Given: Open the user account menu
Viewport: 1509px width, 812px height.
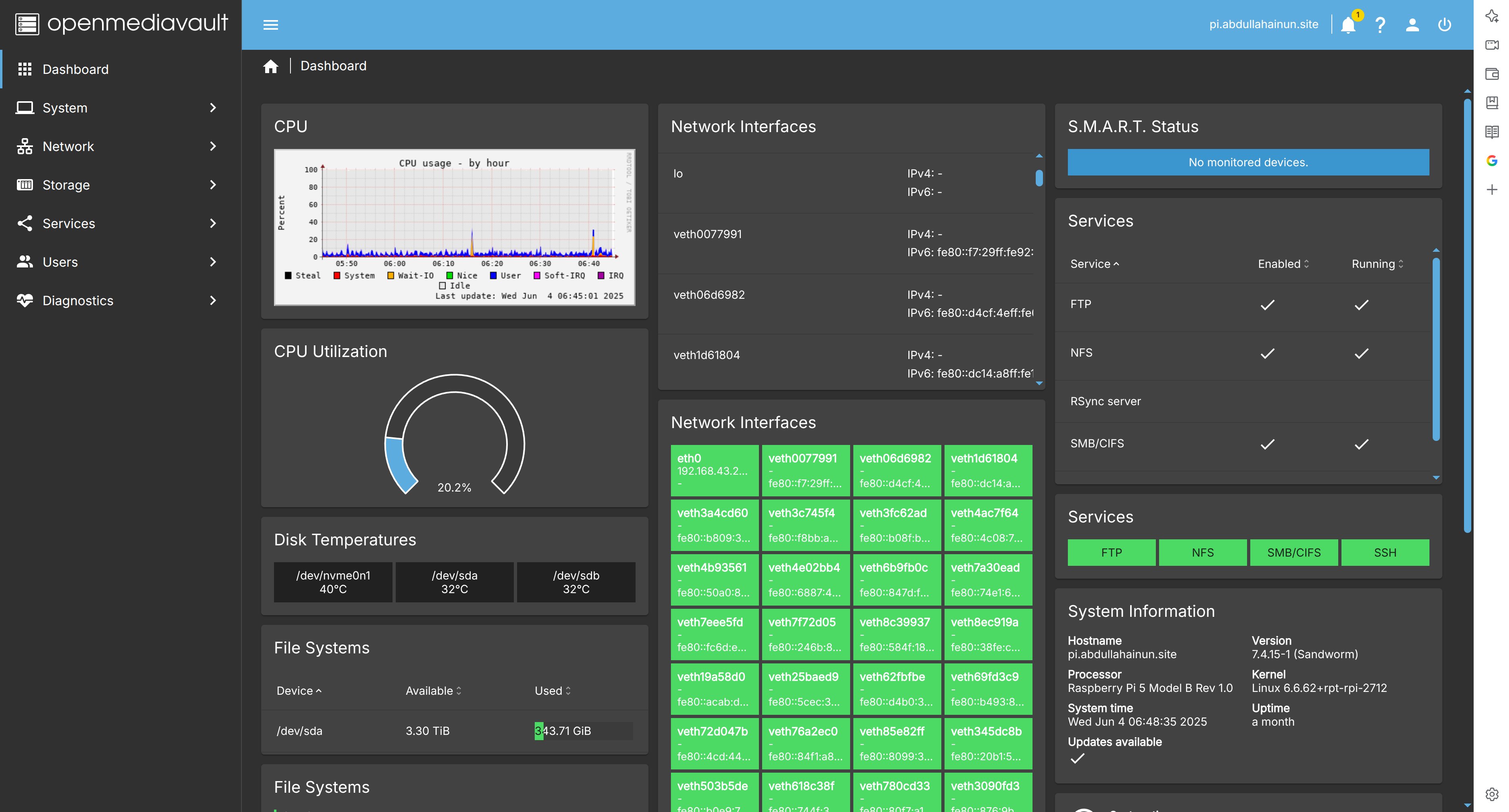Looking at the screenshot, I should 1412,24.
